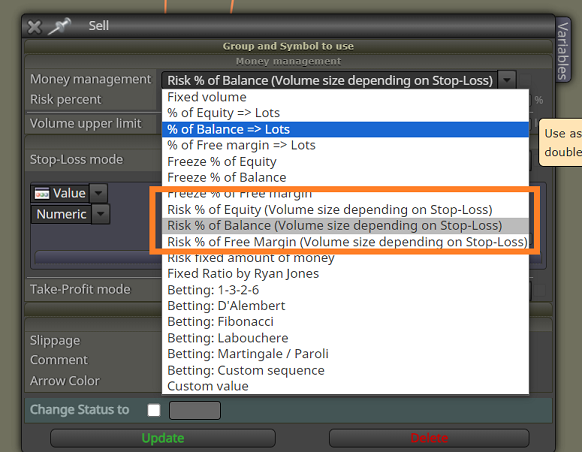This screenshot has width=582, height=452.
Task: Select Freeze % of Equity option
Action: [345, 161]
